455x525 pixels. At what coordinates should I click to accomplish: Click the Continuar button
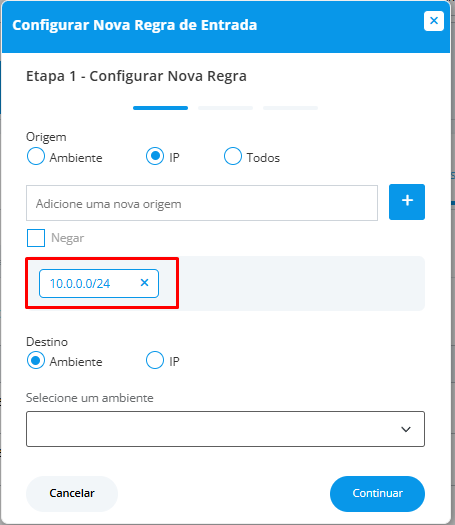pyautogui.click(x=377, y=494)
